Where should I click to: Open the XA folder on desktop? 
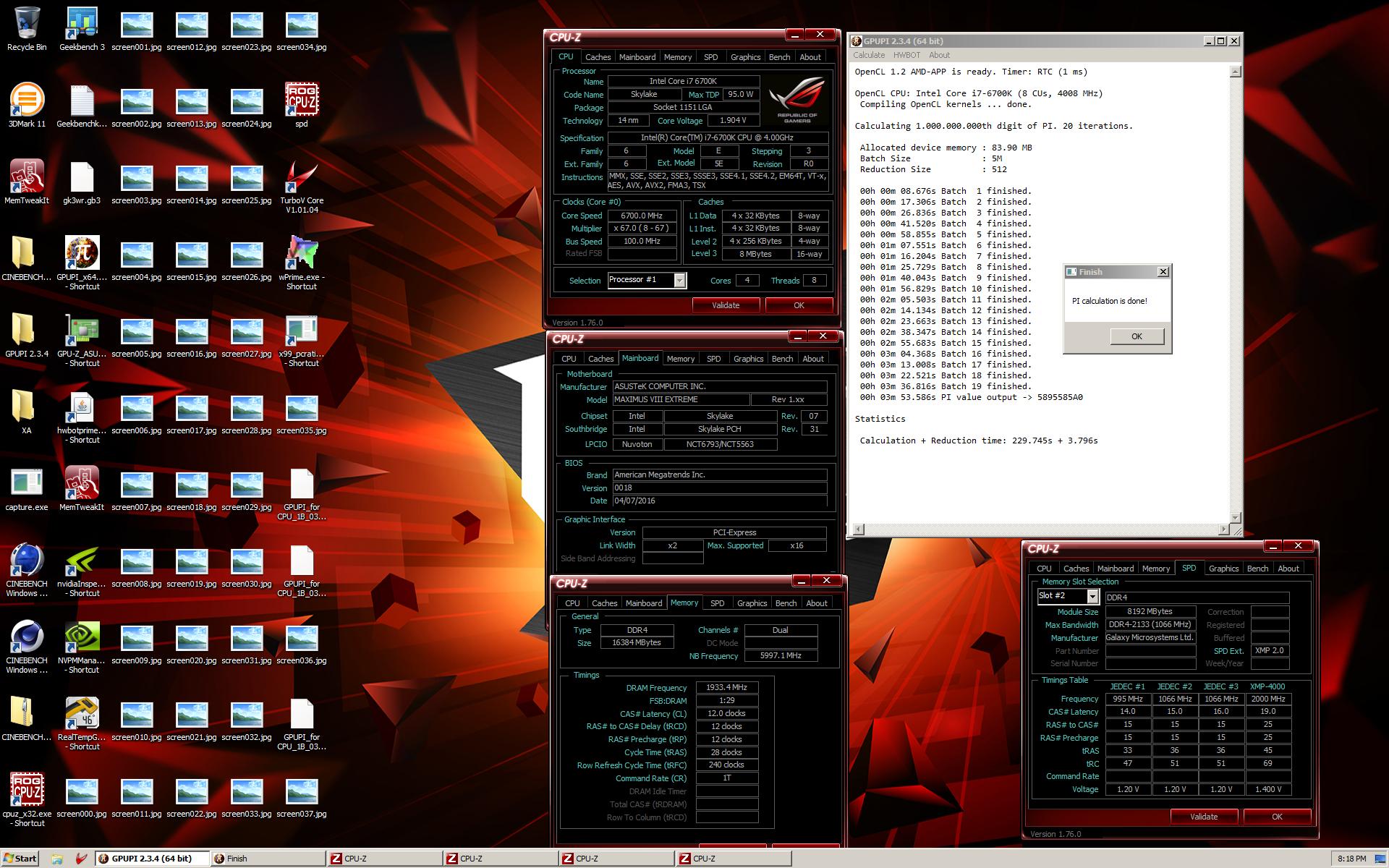(x=27, y=412)
